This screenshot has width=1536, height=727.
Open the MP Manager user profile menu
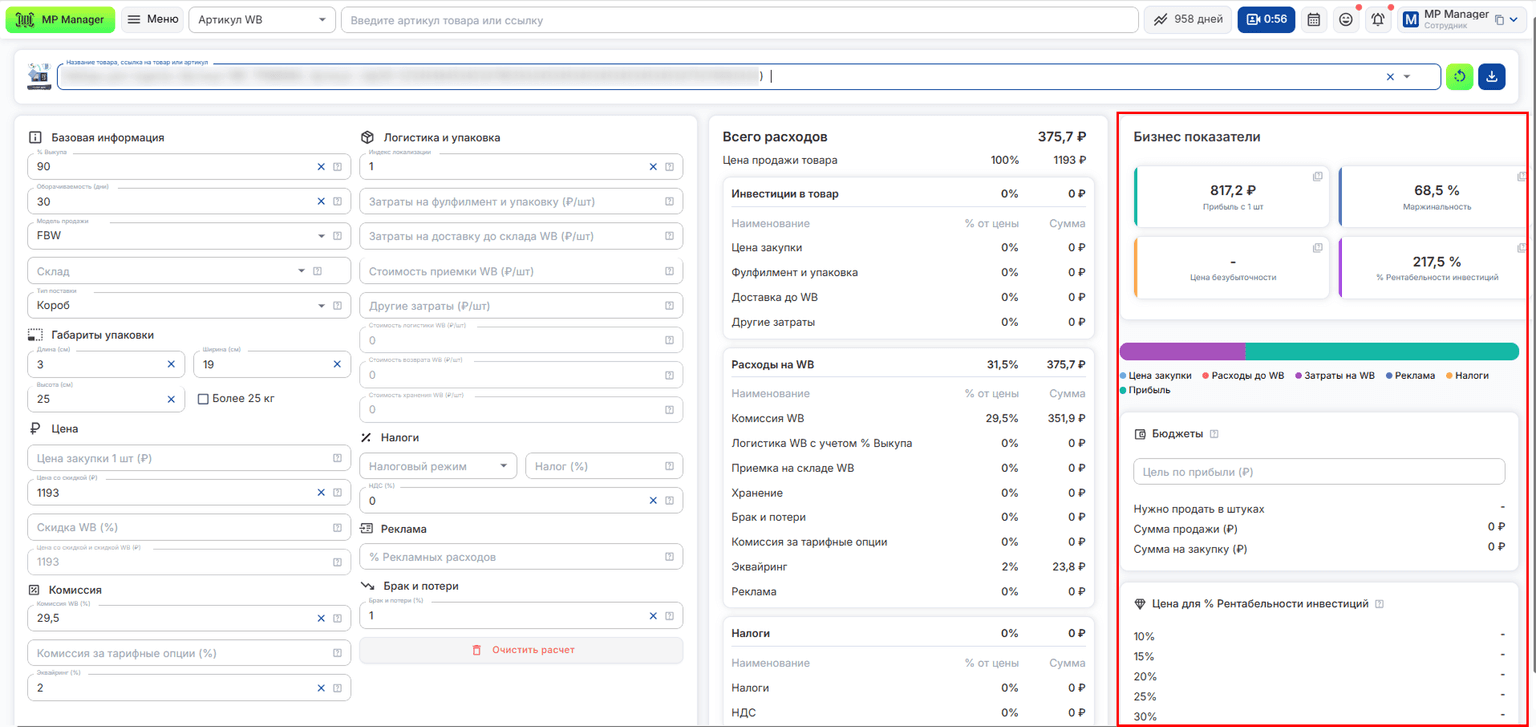[x=1463, y=19]
